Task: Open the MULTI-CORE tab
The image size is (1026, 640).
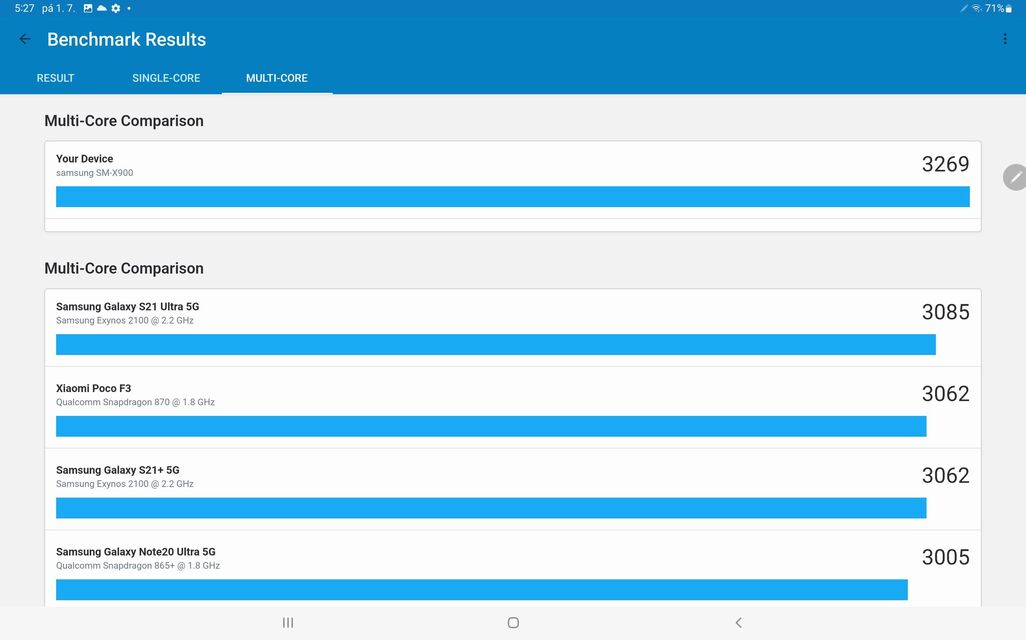Action: click(x=276, y=77)
